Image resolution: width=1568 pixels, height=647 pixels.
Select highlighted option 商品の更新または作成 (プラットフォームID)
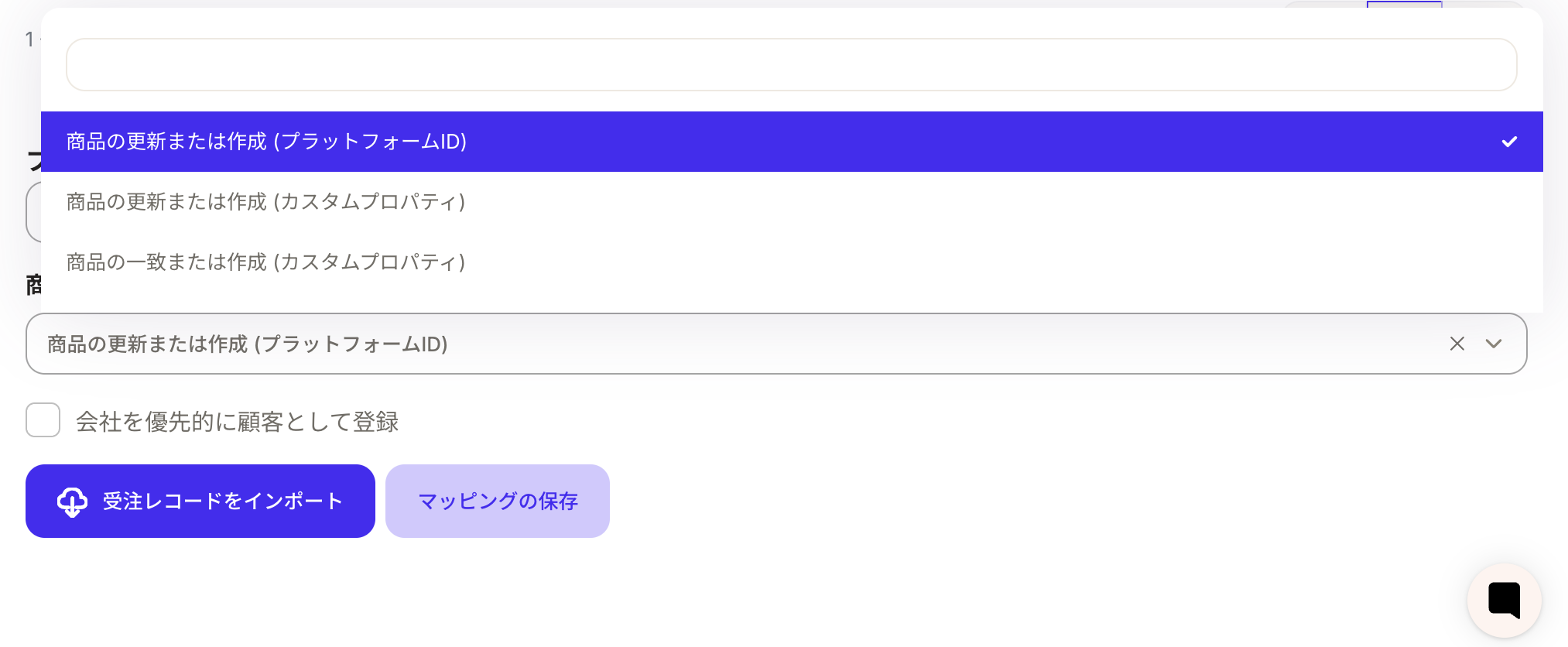tap(792, 142)
